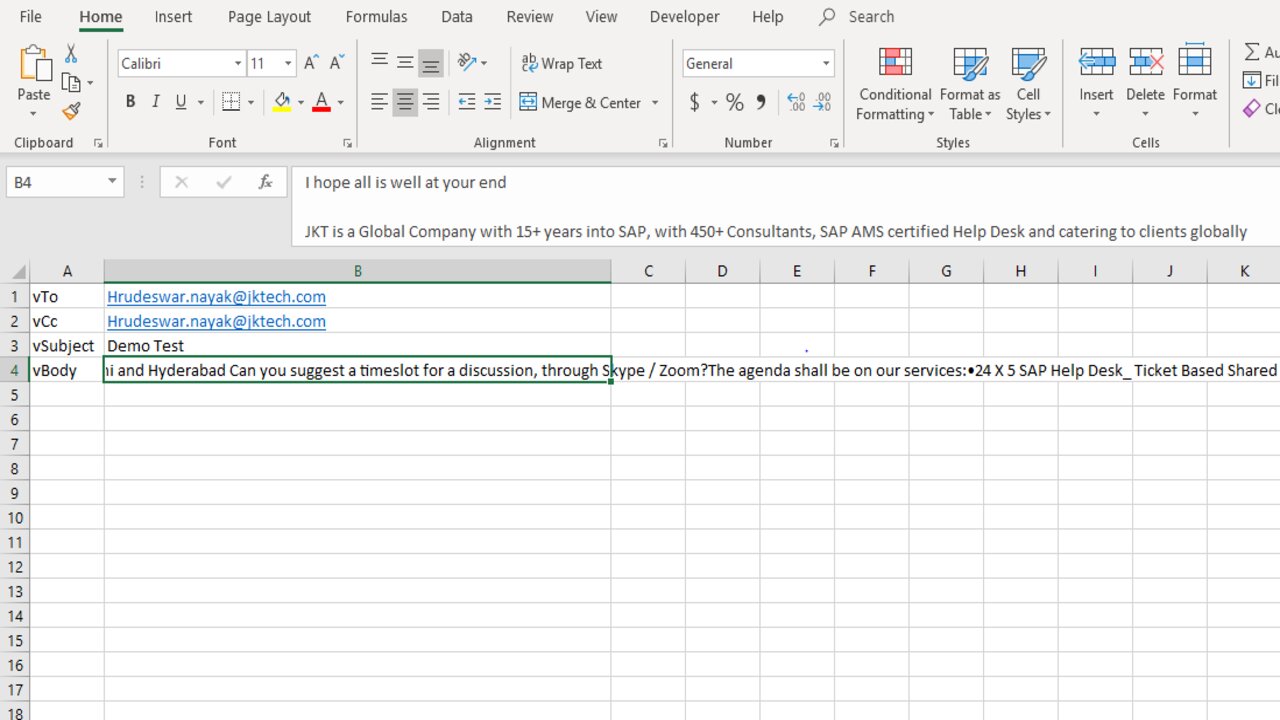Cut selection with the scissors icon
The width and height of the screenshot is (1280, 720).
pyautogui.click(x=71, y=54)
